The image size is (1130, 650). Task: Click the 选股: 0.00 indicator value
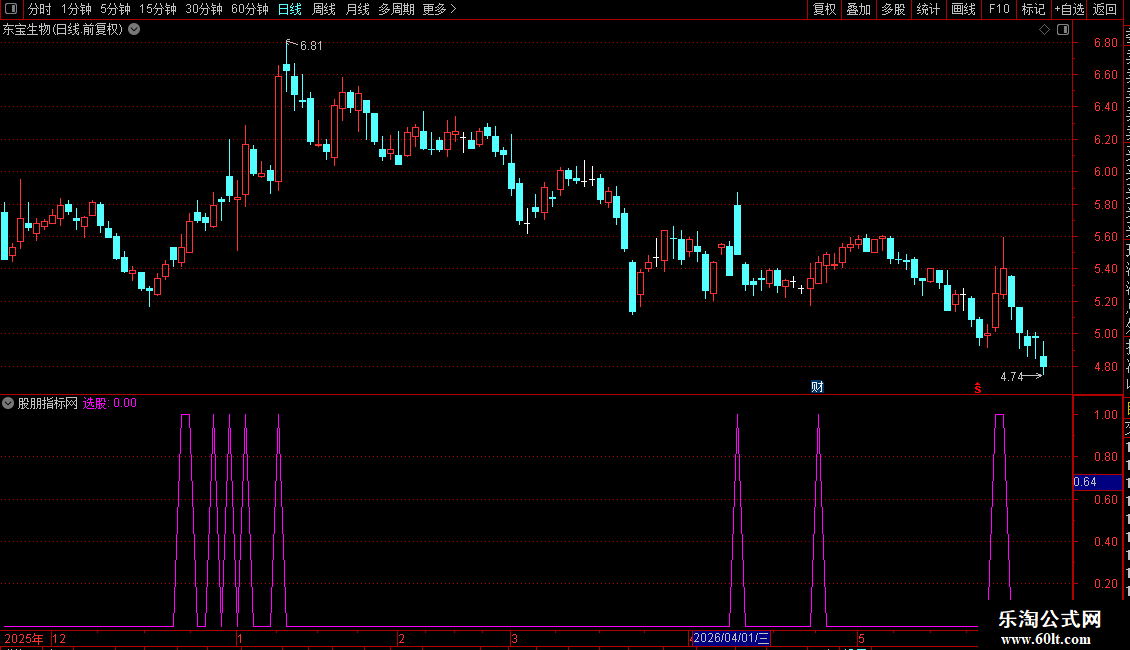110,404
